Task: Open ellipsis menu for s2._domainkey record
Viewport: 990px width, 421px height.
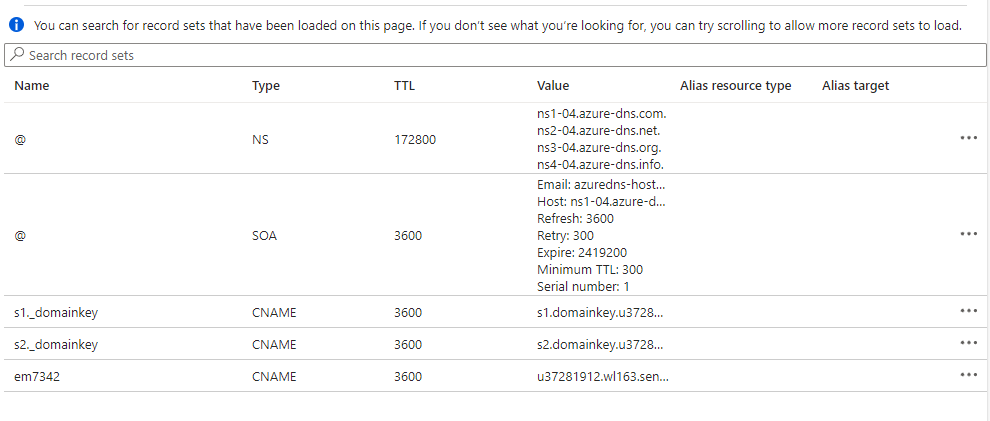Action: (967, 343)
